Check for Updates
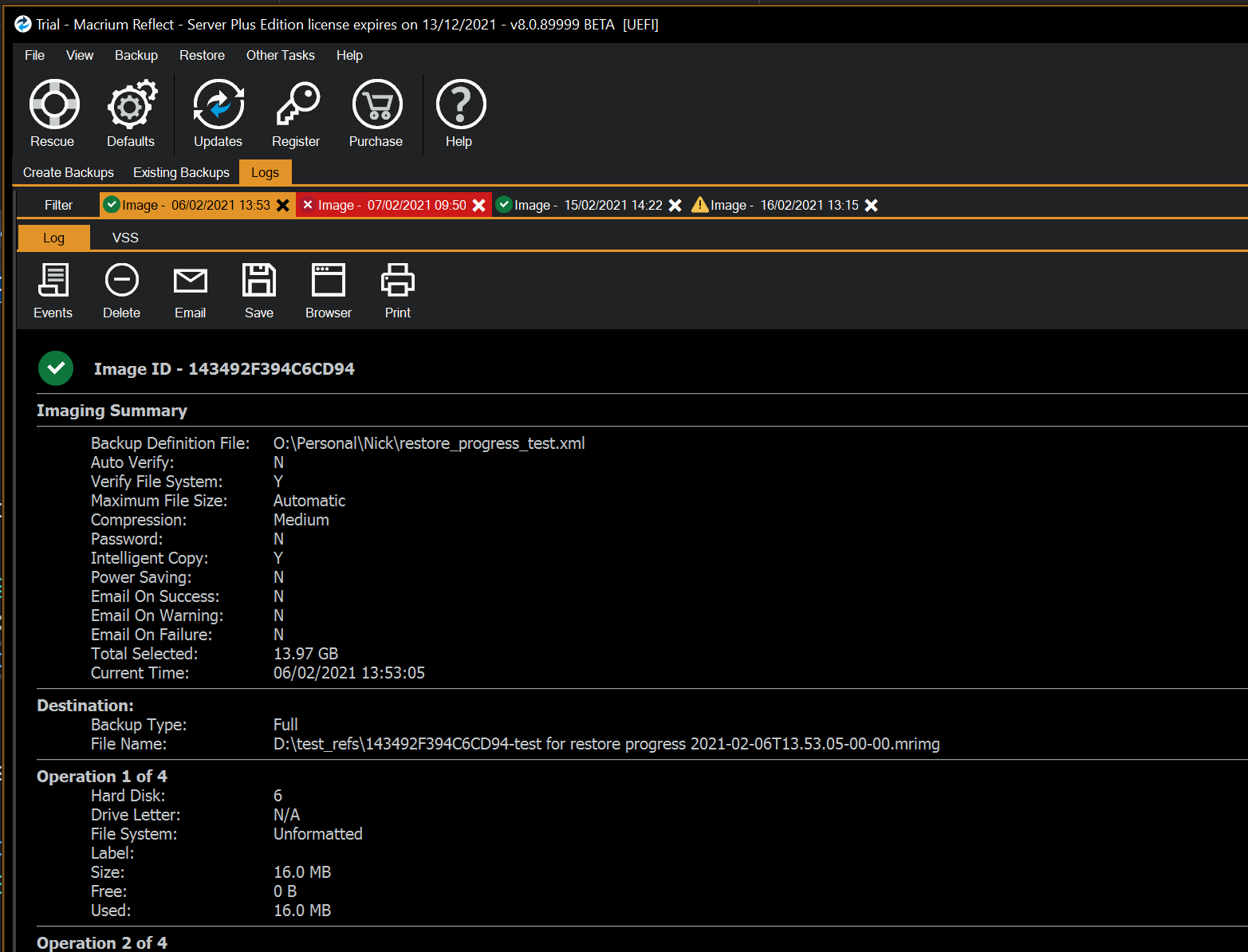 click(x=218, y=113)
